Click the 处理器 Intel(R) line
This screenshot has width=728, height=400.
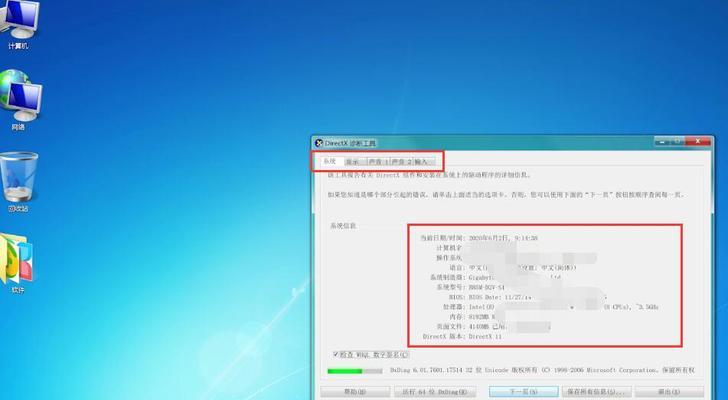click(550, 307)
